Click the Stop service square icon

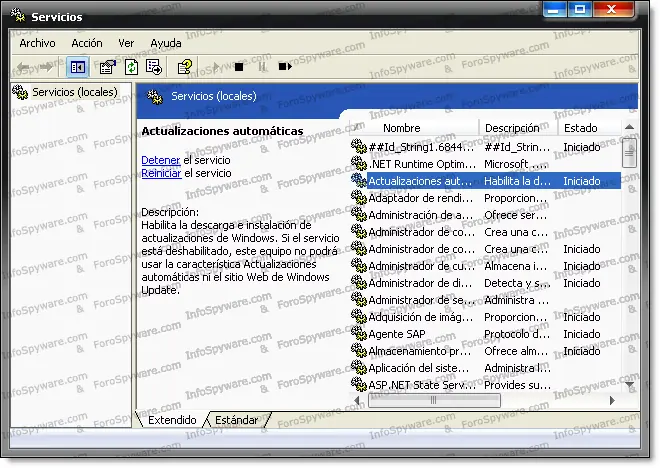pos(239,66)
